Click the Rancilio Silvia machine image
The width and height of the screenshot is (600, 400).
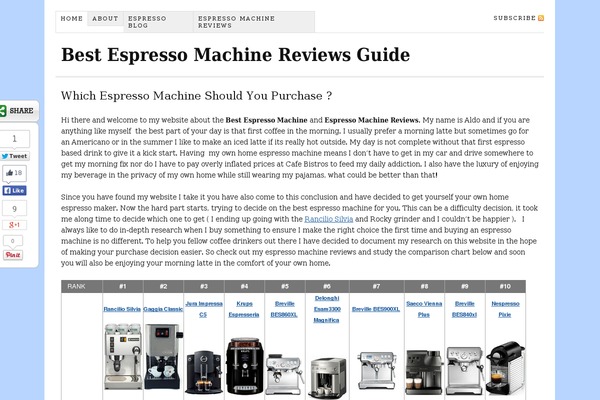click(123, 356)
